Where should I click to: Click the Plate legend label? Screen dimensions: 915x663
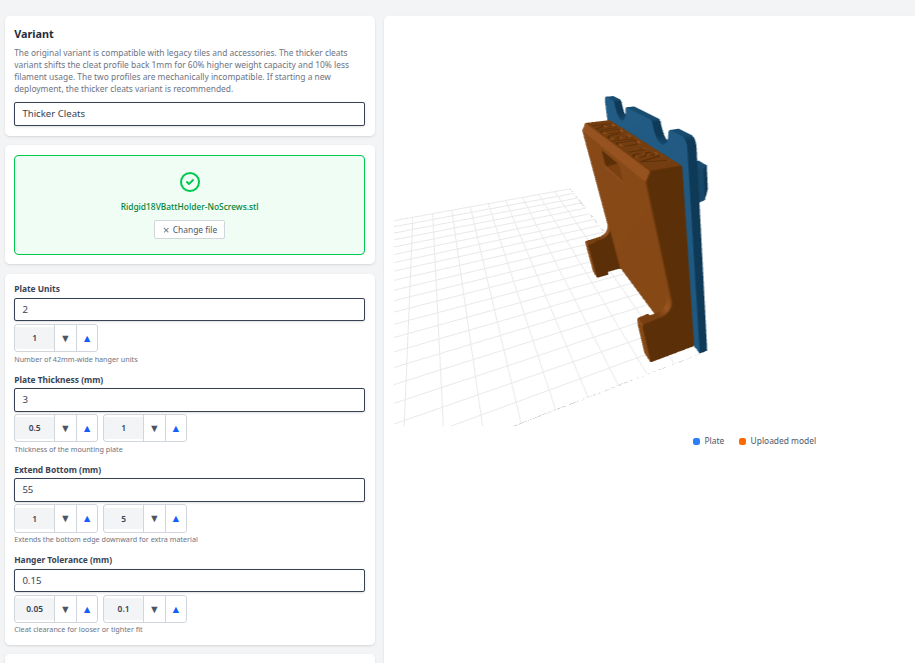(714, 441)
